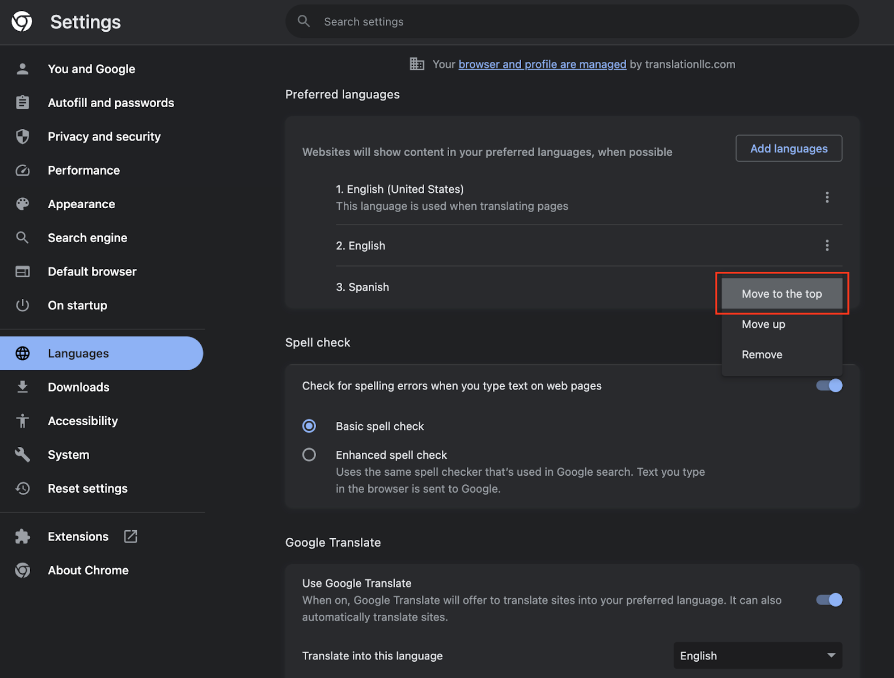Viewport: 894px width, 678px height.
Task: Click the Privacy and security shield icon
Action: pyautogui.click(x=22, y=136)
